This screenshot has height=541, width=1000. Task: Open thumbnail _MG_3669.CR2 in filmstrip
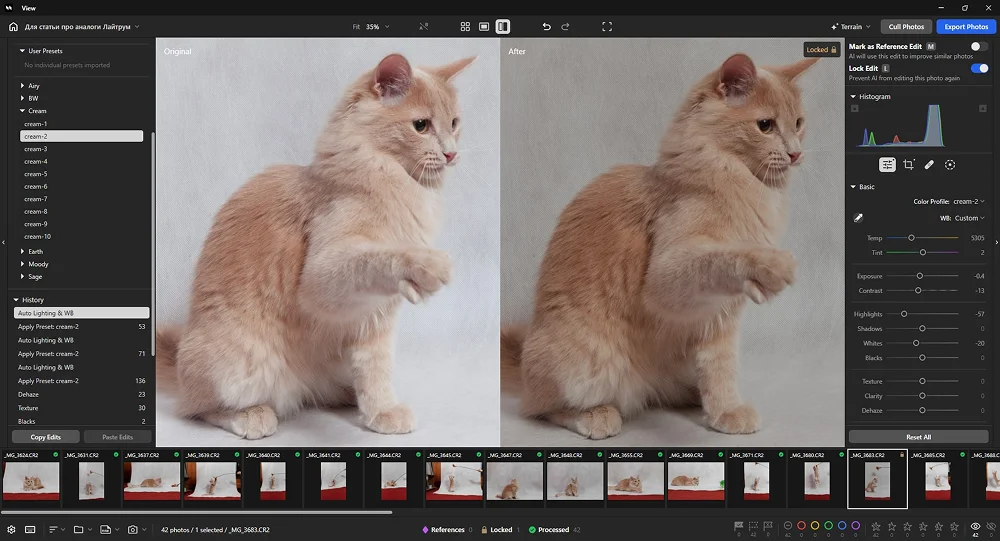click(x=696, y=480)
